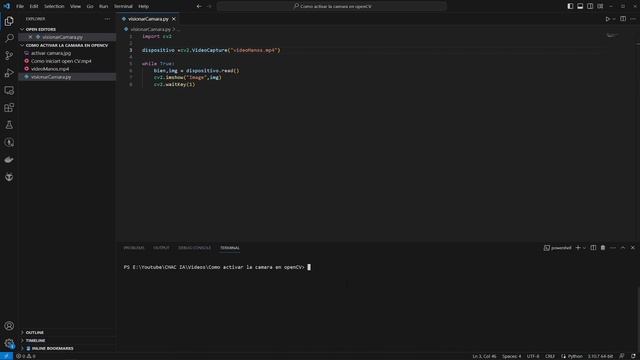Viewport: 640px width, 360px height.
Task: Close the visionarCamara.py editor tab
Action: (174, 19)
